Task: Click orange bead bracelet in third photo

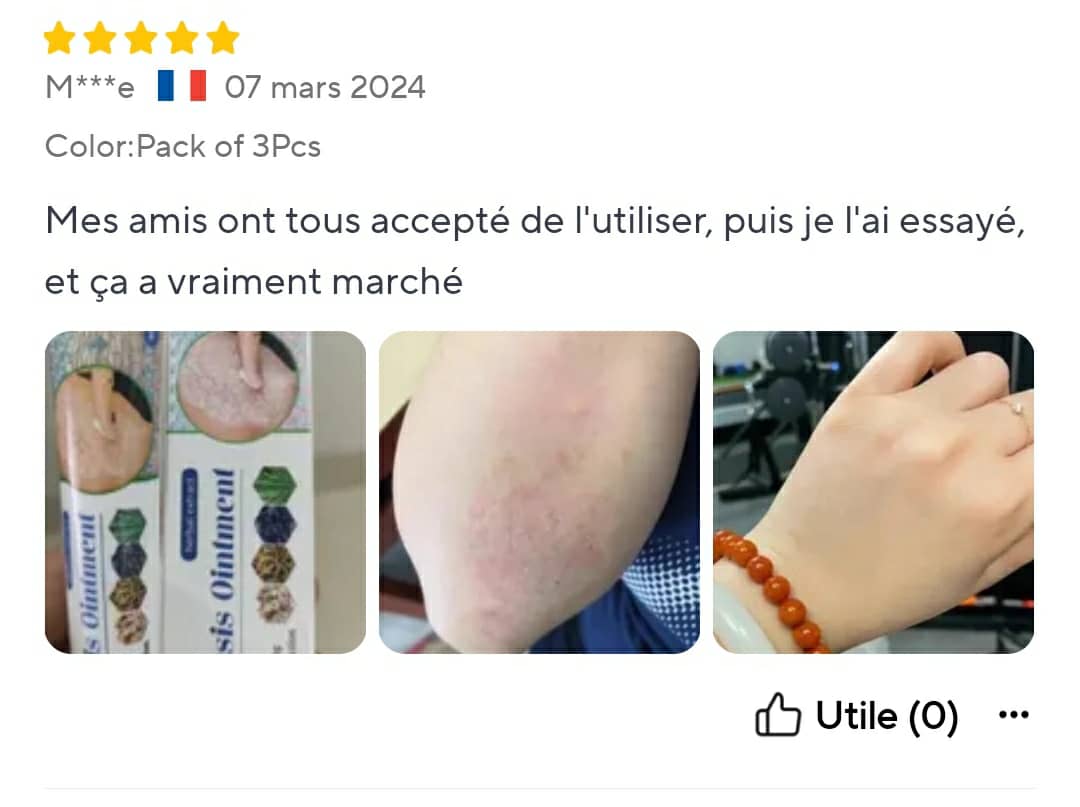Action: tap(769, 589)
